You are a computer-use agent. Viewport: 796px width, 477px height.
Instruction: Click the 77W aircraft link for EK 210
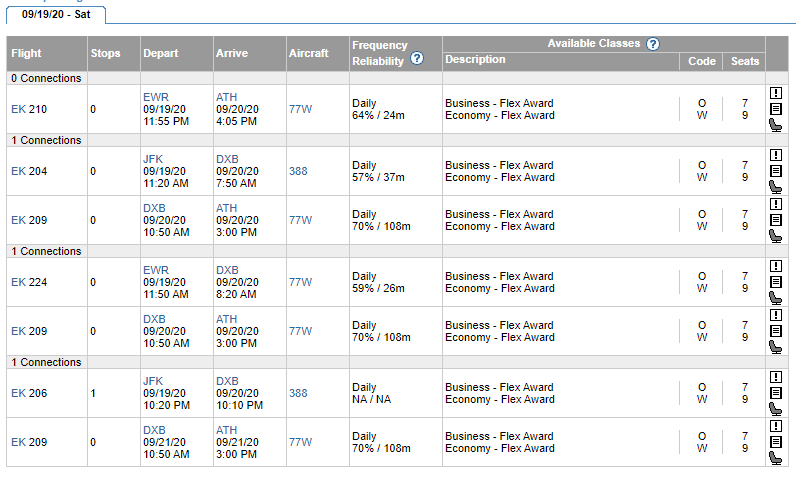300,109
